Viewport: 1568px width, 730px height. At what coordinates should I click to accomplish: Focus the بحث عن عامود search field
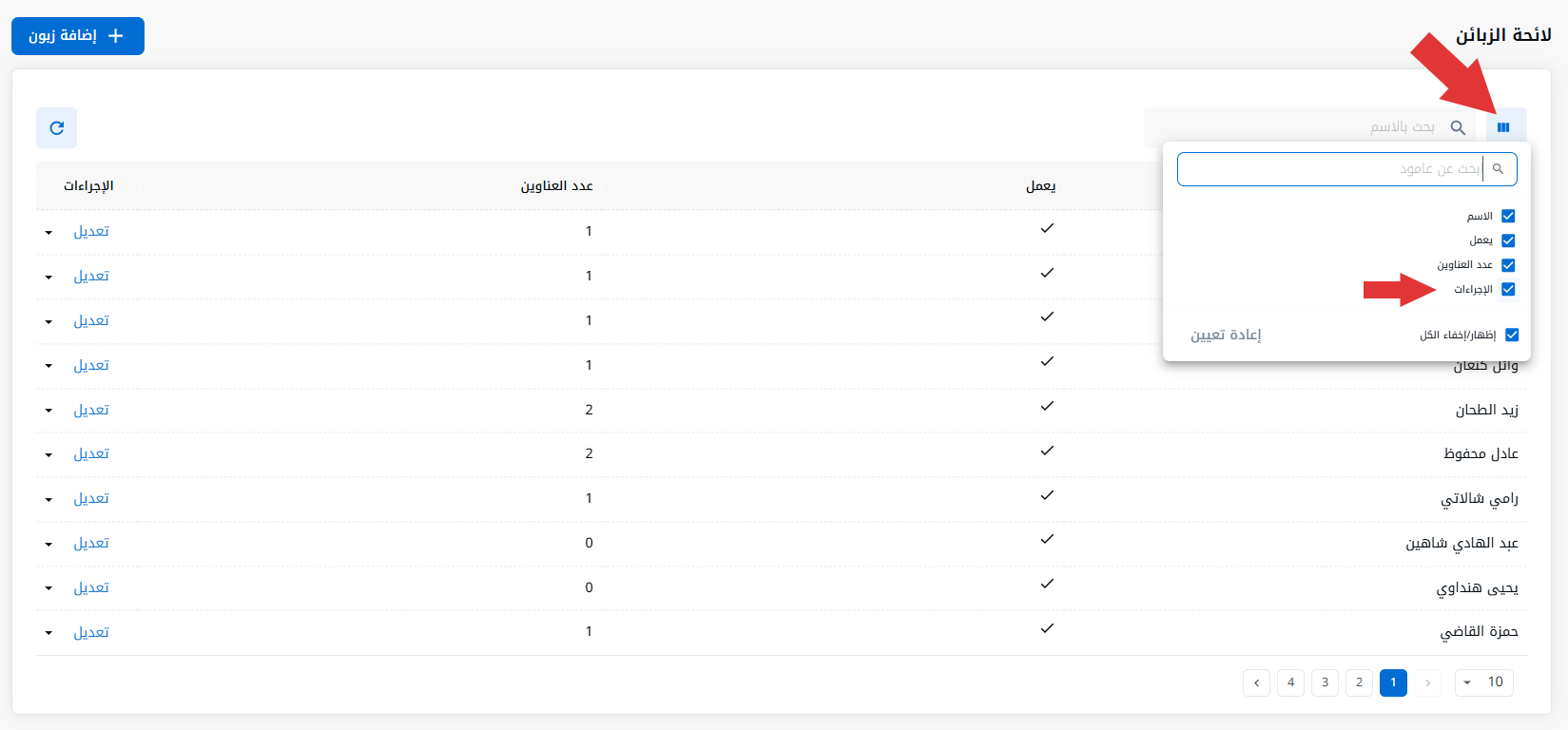(x=1346, y=169)
